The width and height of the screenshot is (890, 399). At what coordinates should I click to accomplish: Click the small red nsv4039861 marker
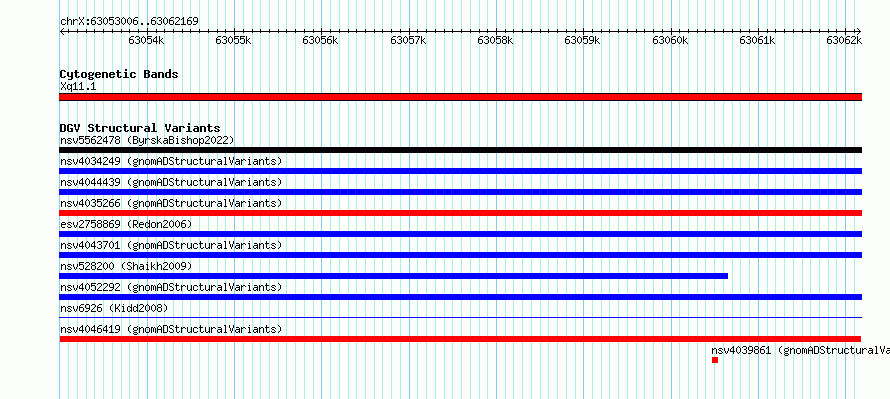click(715, 360)
